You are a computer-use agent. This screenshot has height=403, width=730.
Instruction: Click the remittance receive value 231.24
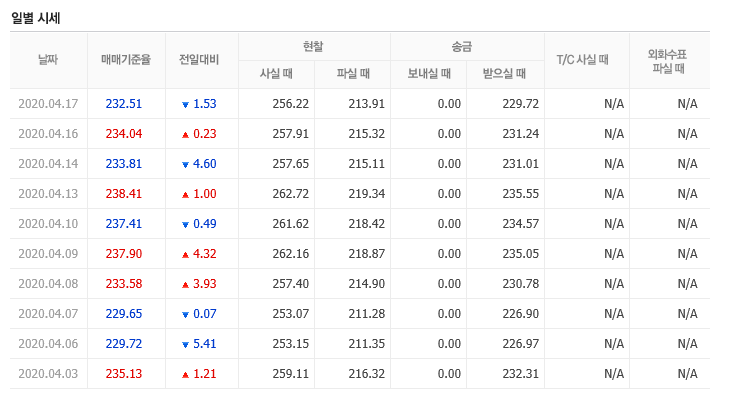[520, 134]
